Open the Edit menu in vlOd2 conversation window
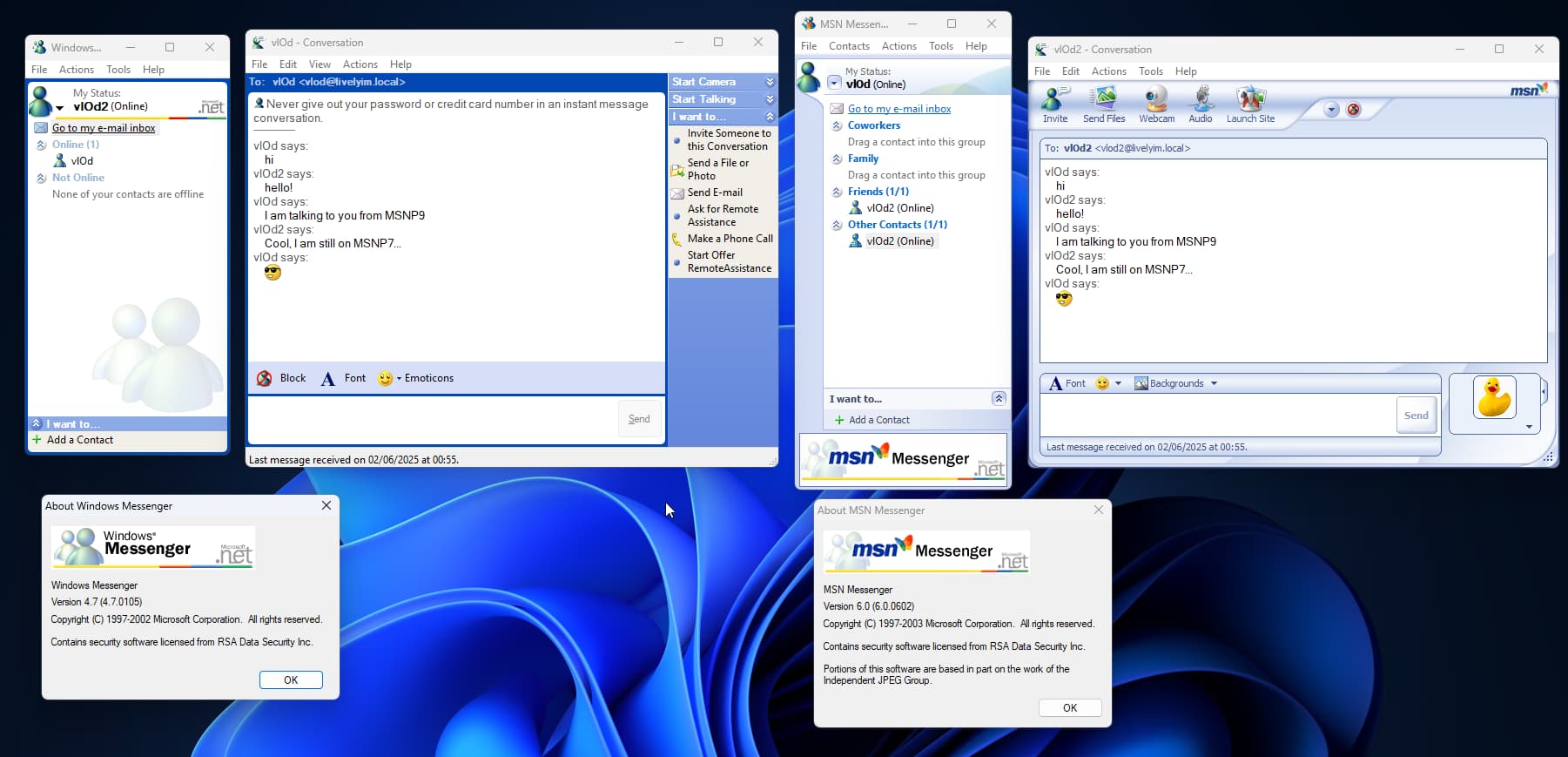The width and height of the screenshot is (1568, 757). pos(1070,71)
